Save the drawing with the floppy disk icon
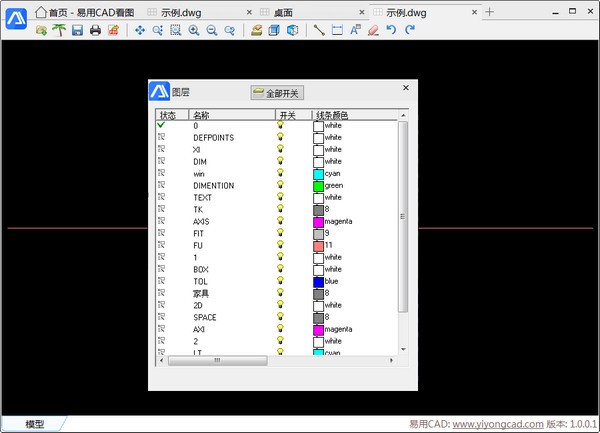Screen dimensions: 600x433 [77, 31]
